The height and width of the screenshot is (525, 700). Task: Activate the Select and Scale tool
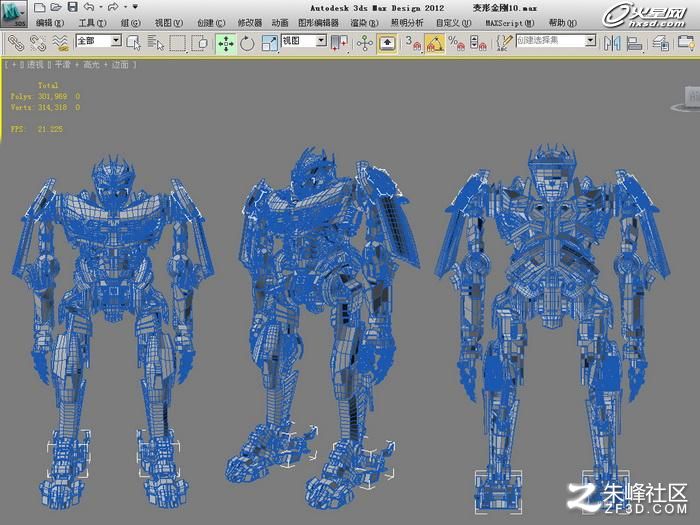point(269,43)
